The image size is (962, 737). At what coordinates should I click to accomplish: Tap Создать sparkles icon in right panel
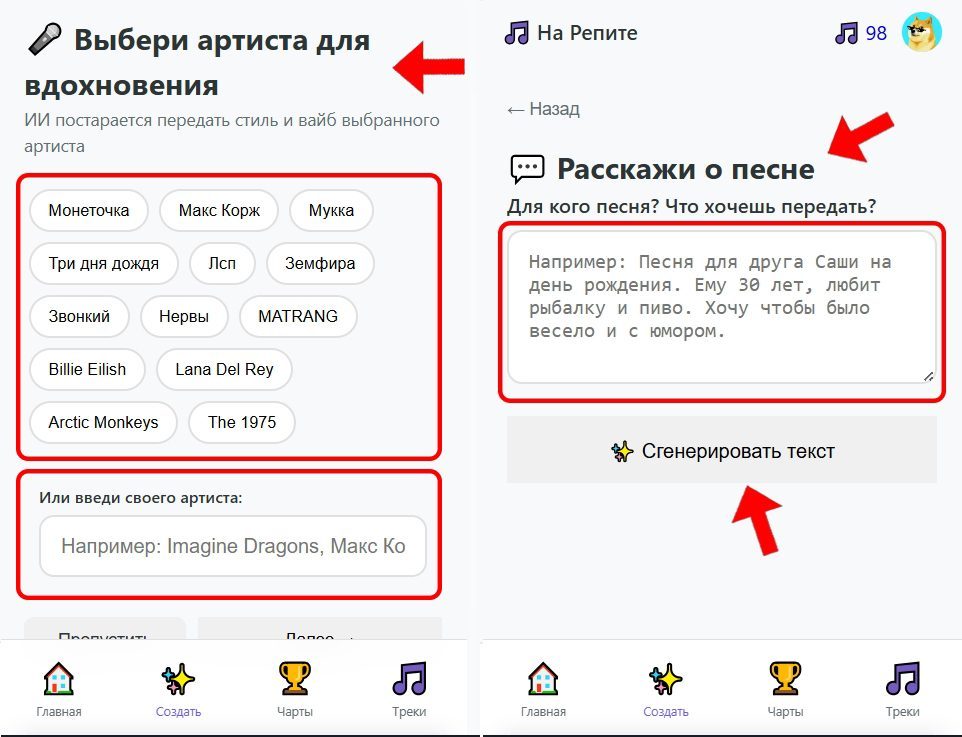(x=666, y=679)
